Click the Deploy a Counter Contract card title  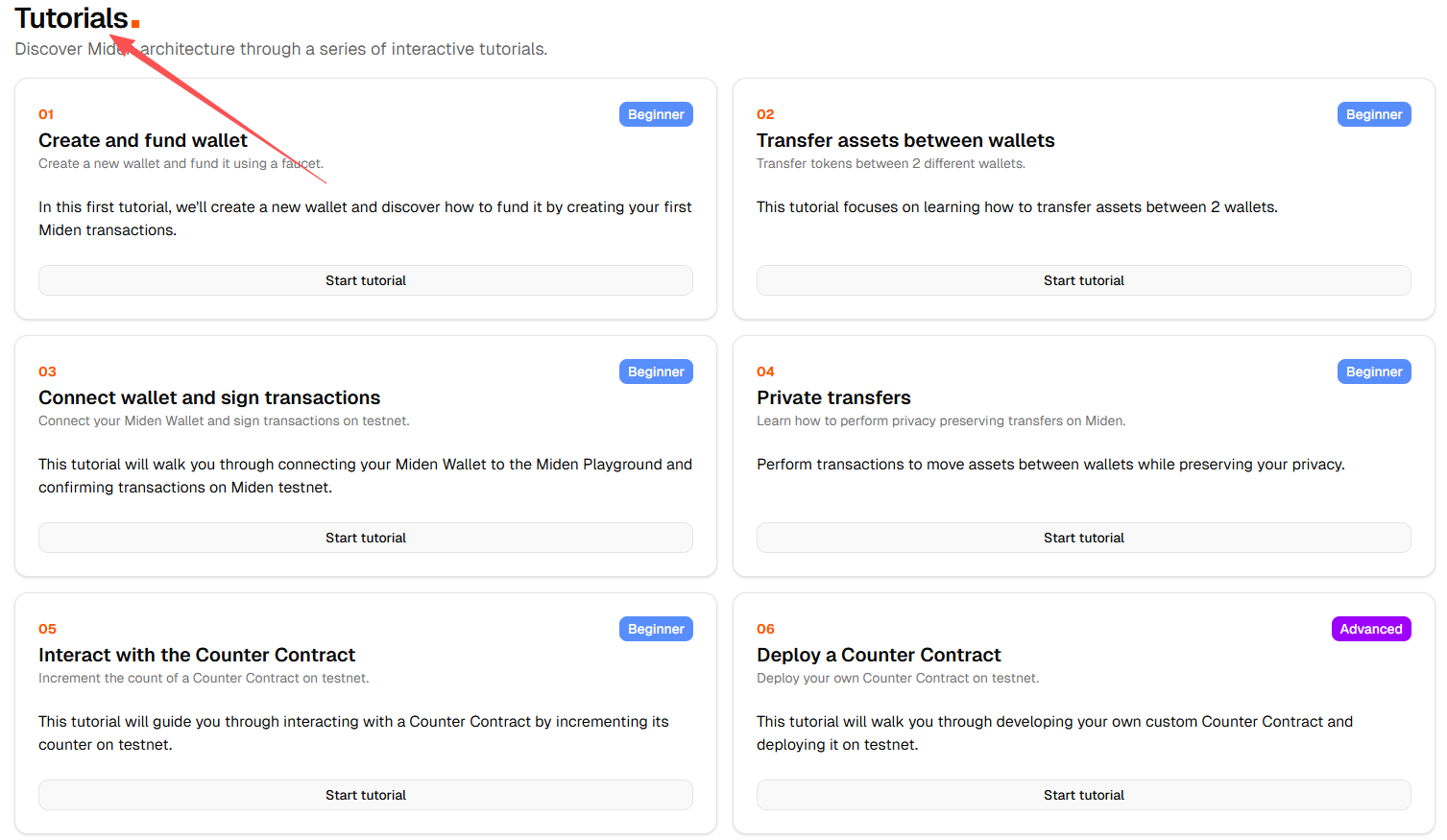[x=879, y=654]
